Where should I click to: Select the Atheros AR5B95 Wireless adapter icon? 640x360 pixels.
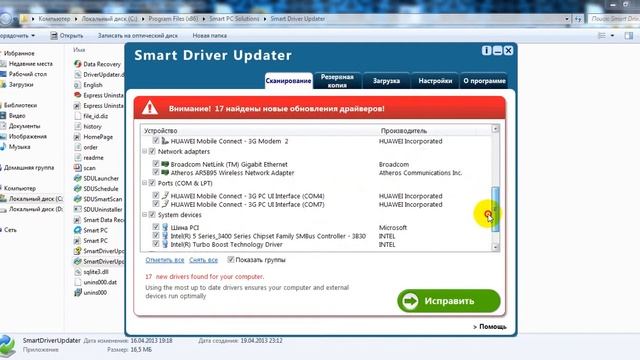click(165, 173)
